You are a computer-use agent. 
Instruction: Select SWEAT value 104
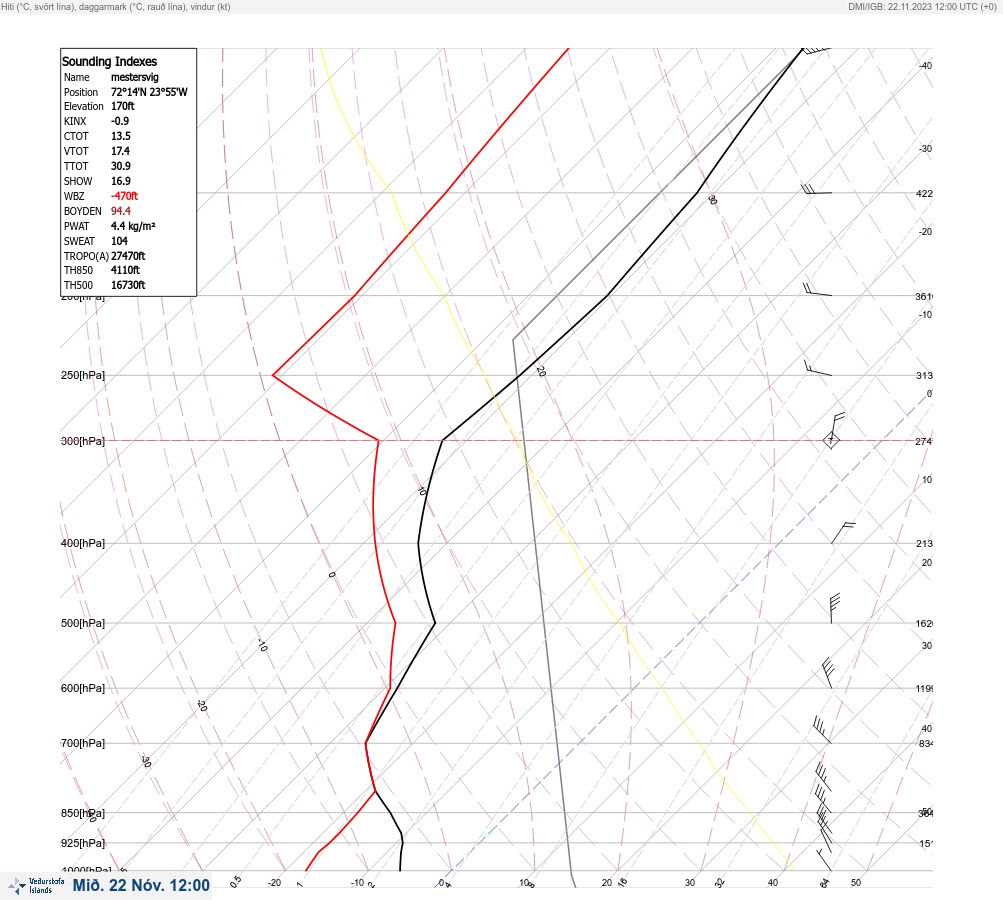coord(119,241)
